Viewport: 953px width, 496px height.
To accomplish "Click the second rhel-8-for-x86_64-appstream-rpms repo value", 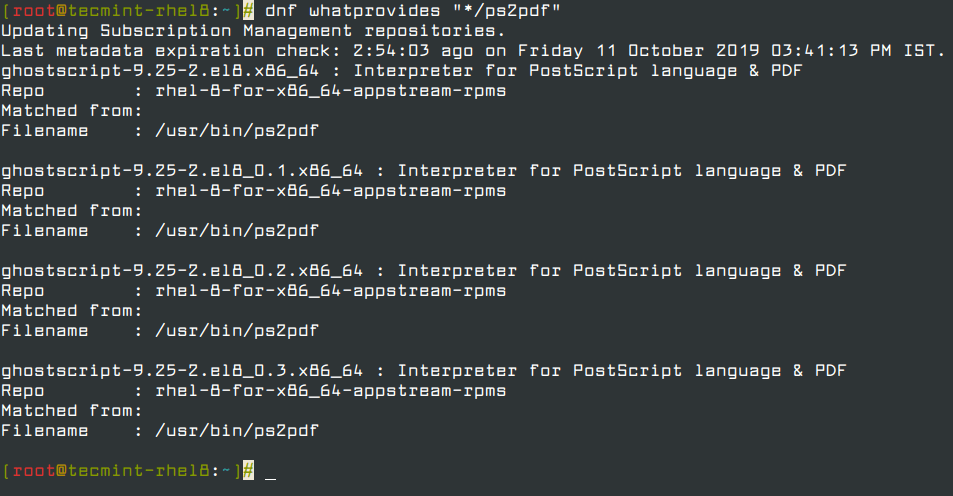I will point(331,191).
